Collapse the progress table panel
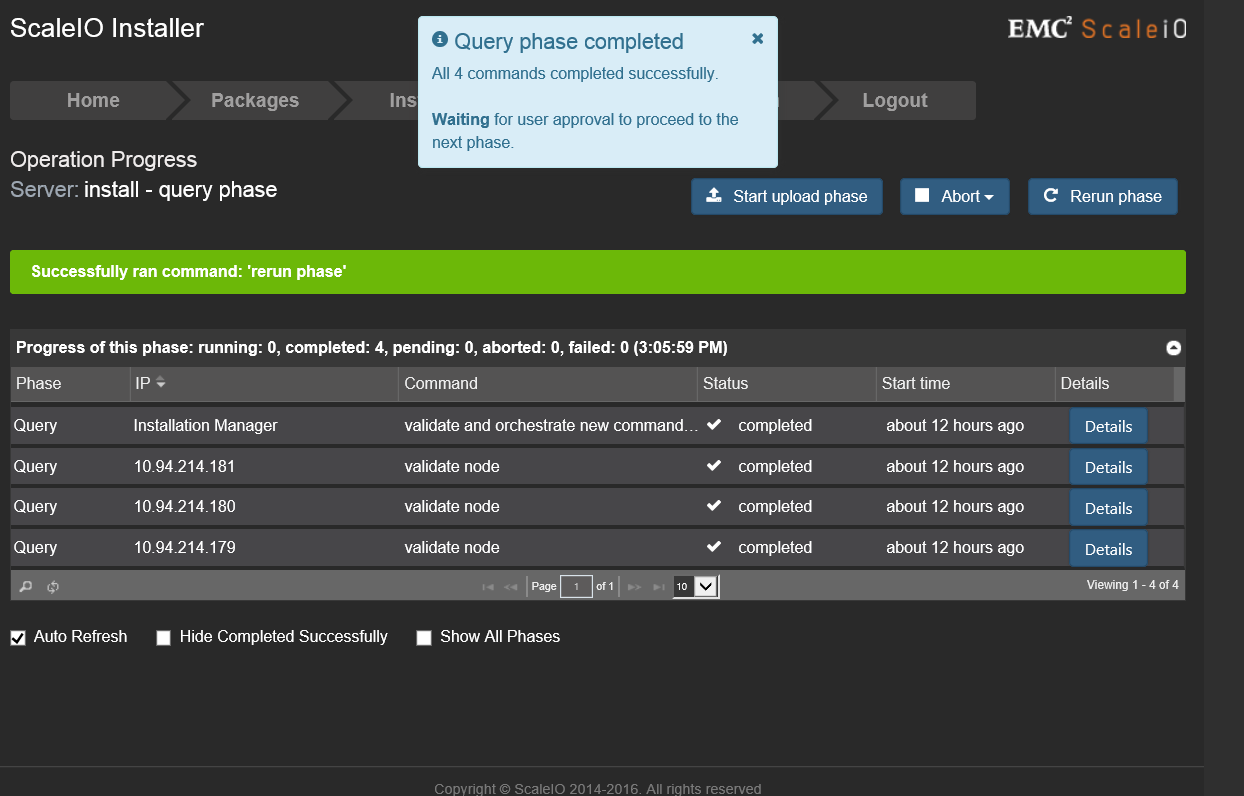The height and width of the screenshot is (796, 1244). [1174, 348]
